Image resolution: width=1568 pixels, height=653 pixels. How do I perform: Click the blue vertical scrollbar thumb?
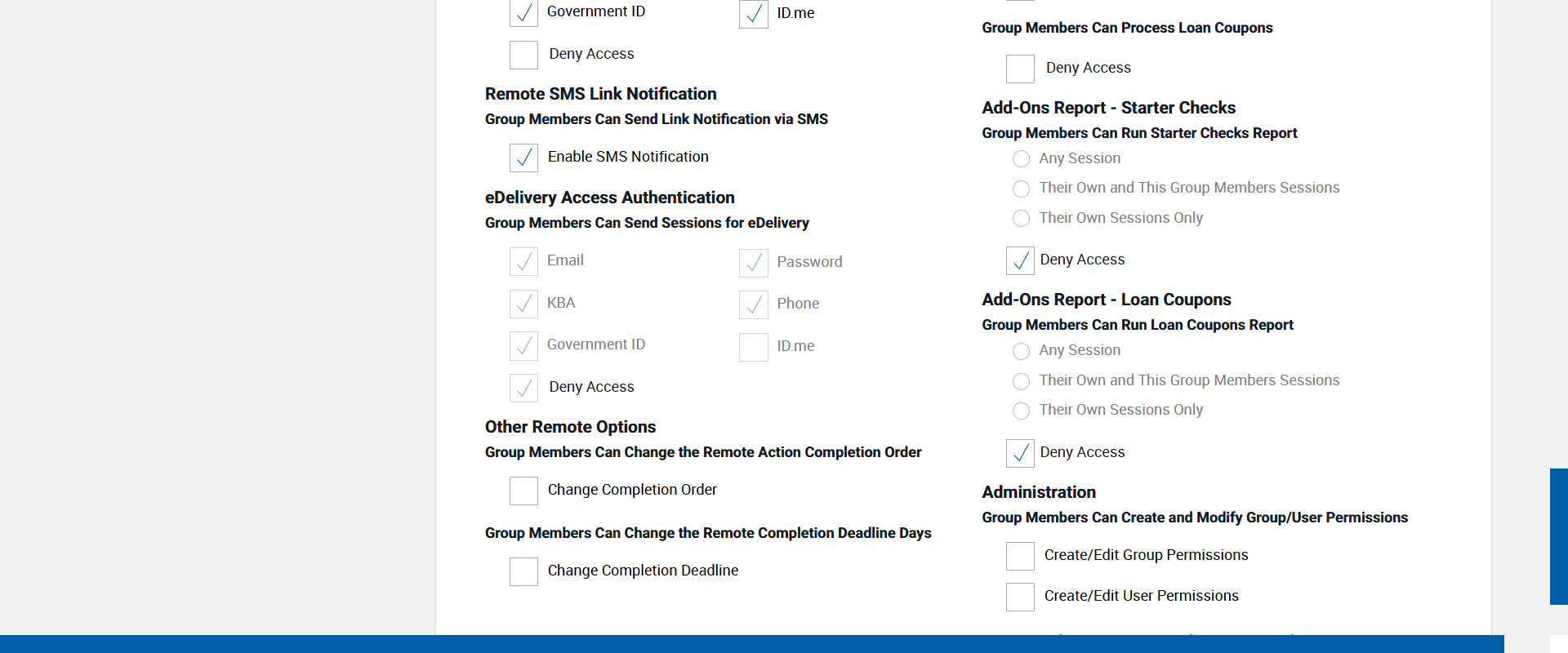tap(1558, 536)
